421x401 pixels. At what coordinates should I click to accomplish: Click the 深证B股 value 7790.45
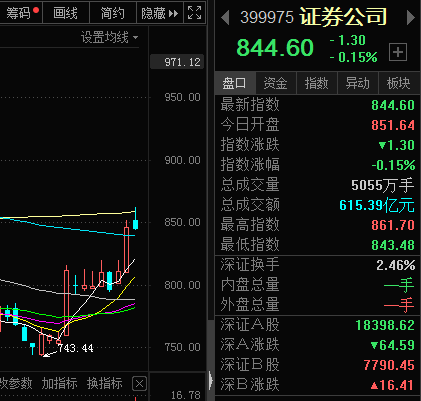[389, 365]
